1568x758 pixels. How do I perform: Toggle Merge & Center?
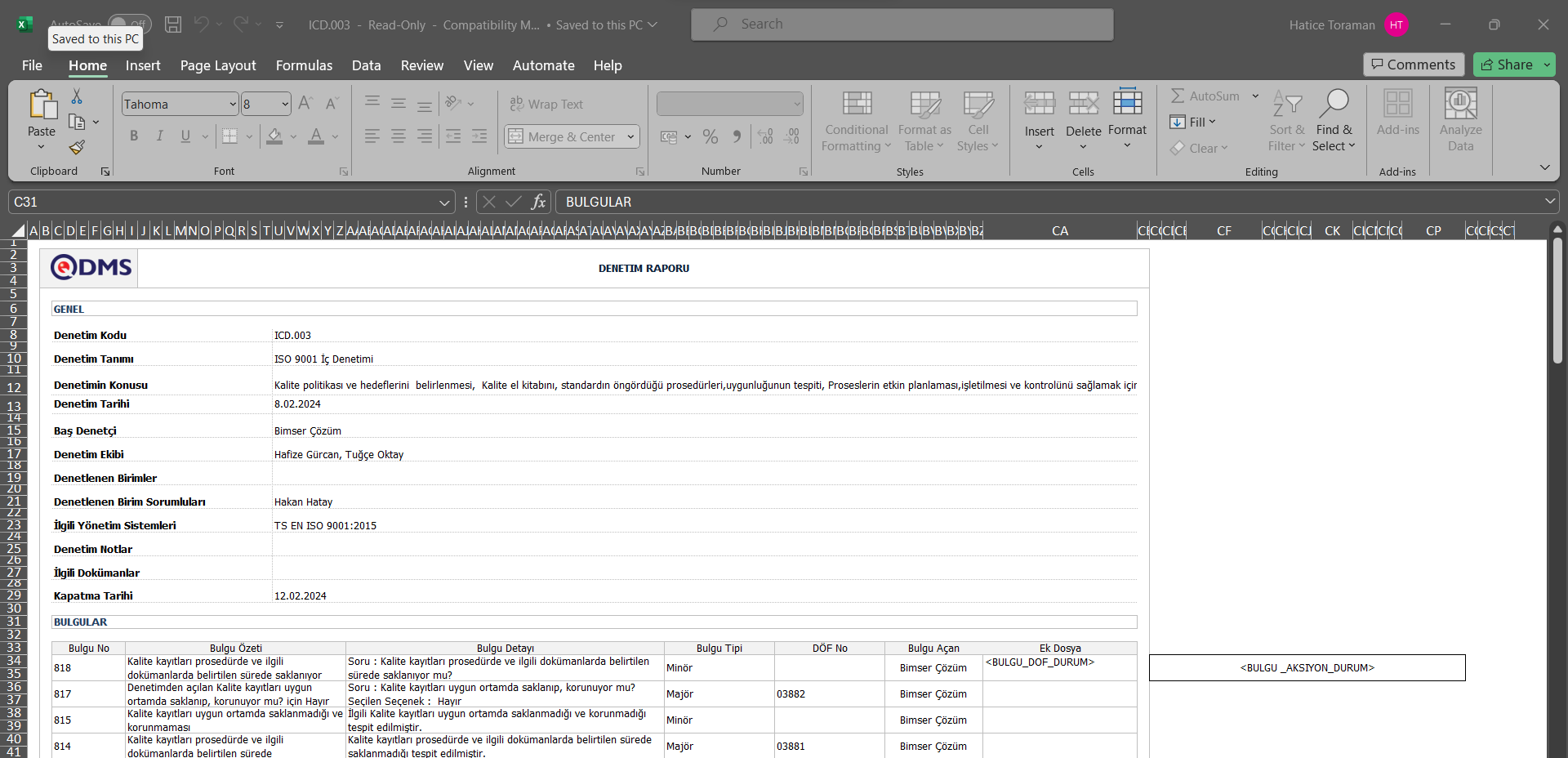coord(563,136)
